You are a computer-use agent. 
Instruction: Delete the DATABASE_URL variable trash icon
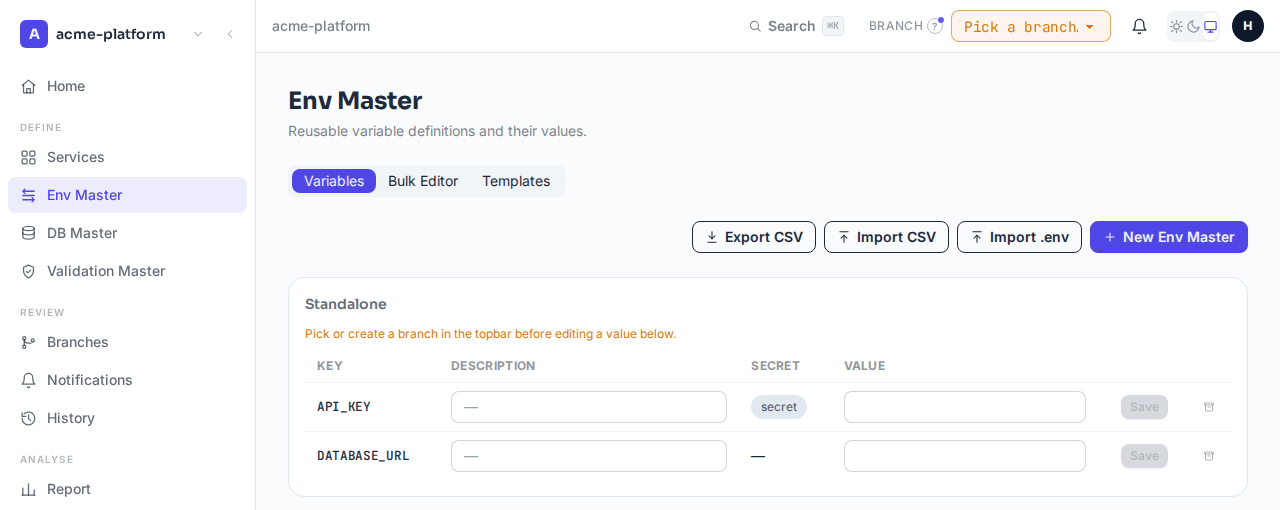click(x=1209, y=456)
